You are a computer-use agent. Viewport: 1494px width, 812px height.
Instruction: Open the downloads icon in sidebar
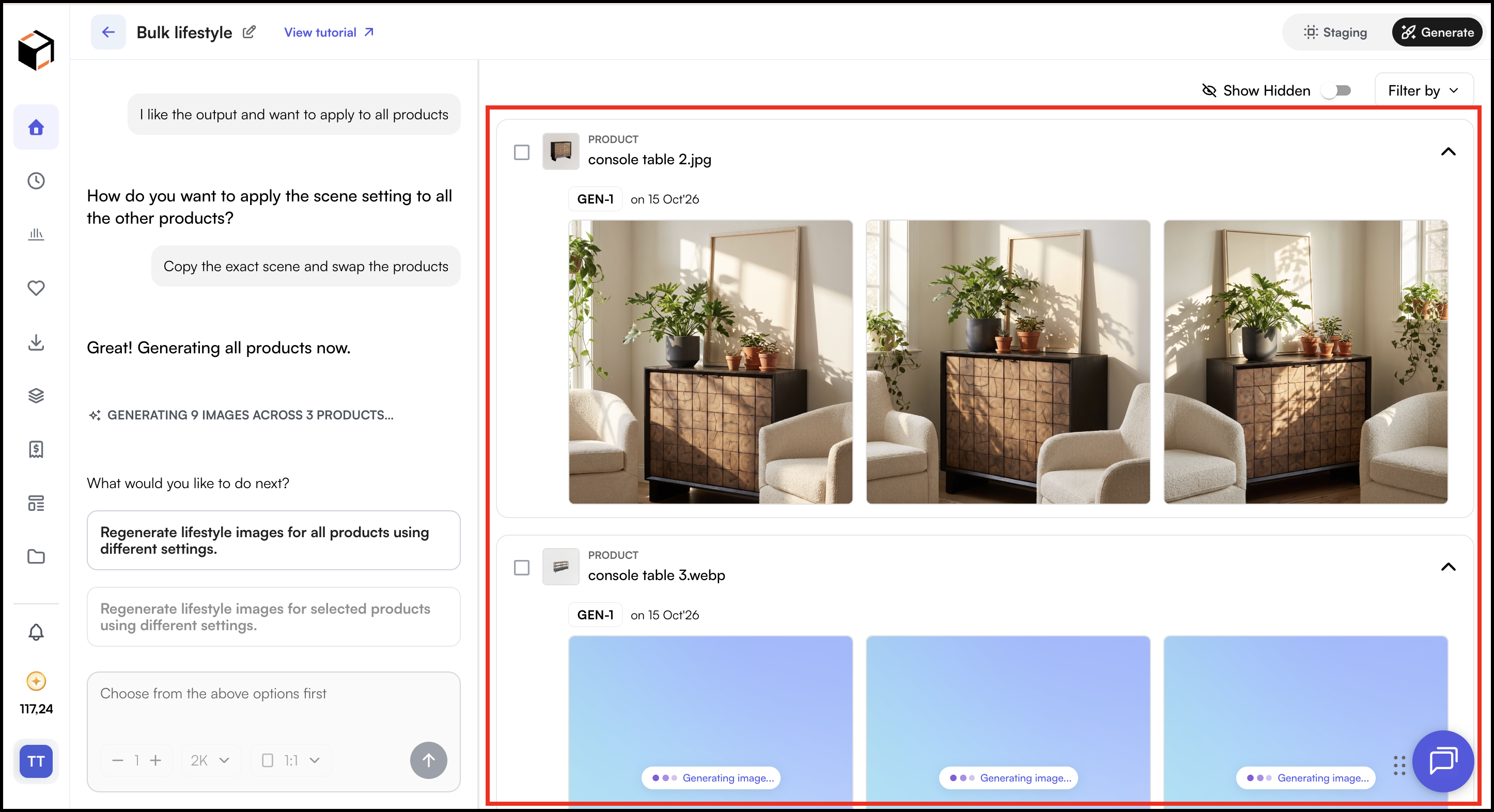pos(36,342)
